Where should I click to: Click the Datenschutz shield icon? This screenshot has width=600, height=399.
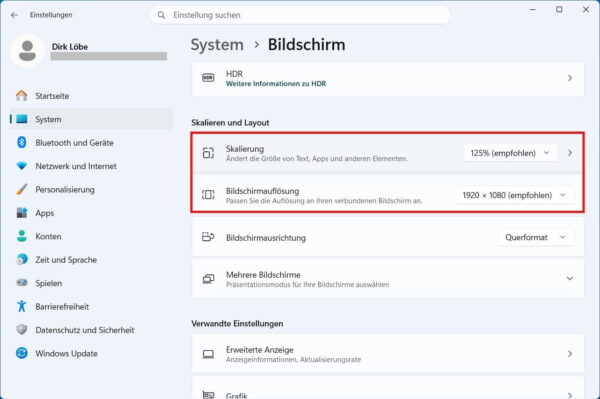22,329
